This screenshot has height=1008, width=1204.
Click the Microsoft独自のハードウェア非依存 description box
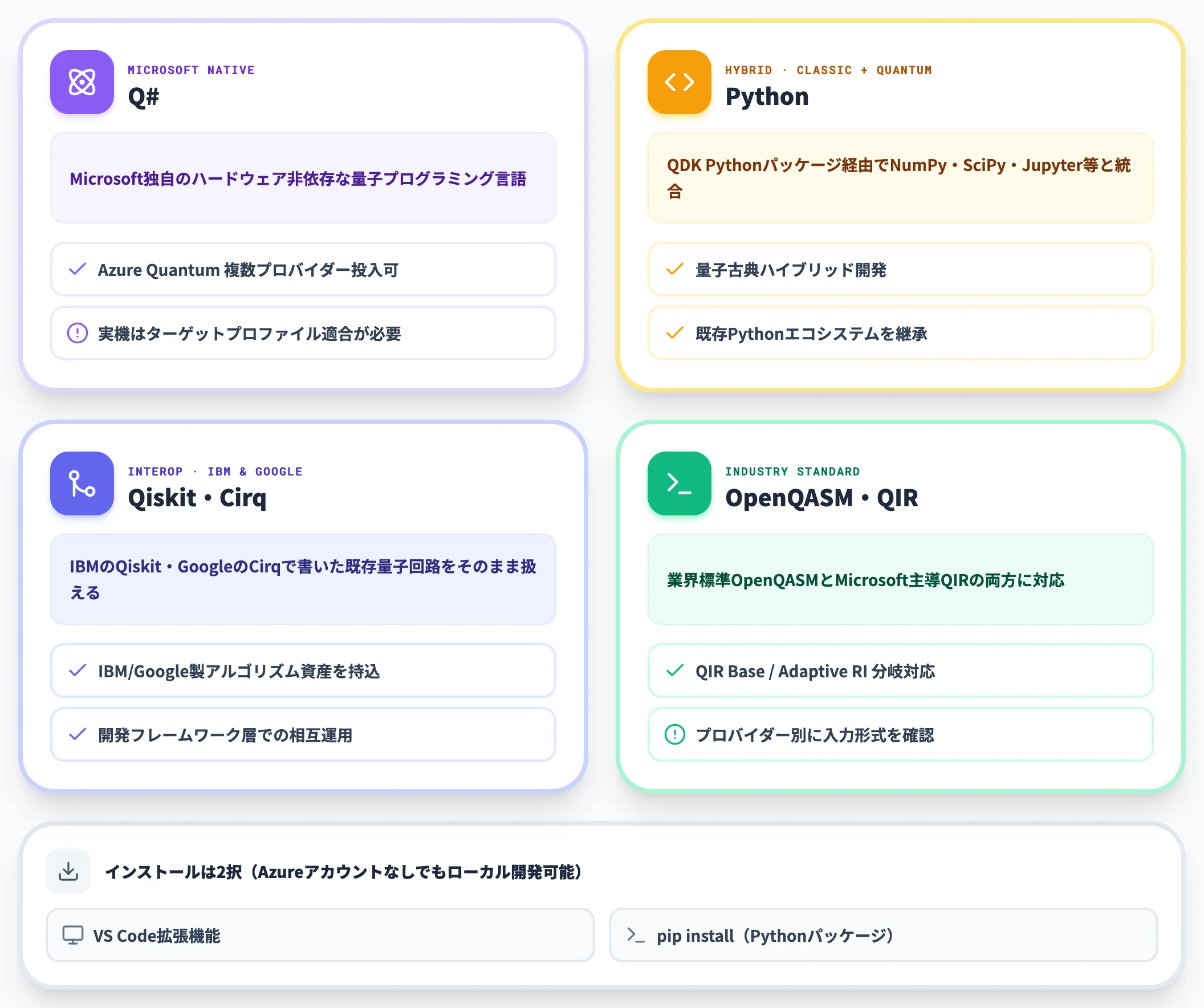pos(303,178)
